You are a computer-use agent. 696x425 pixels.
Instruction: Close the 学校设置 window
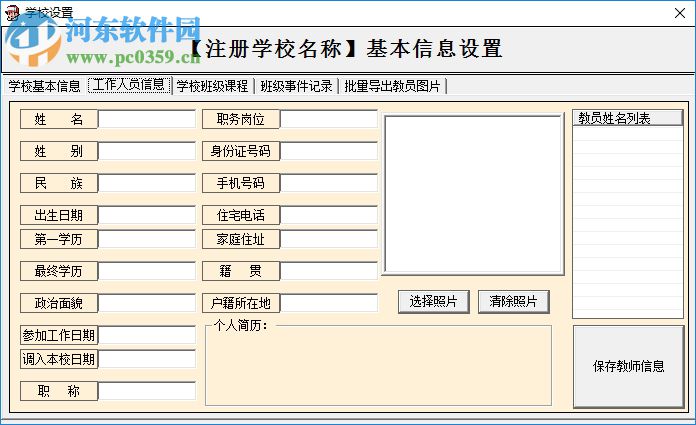(680, 13)
